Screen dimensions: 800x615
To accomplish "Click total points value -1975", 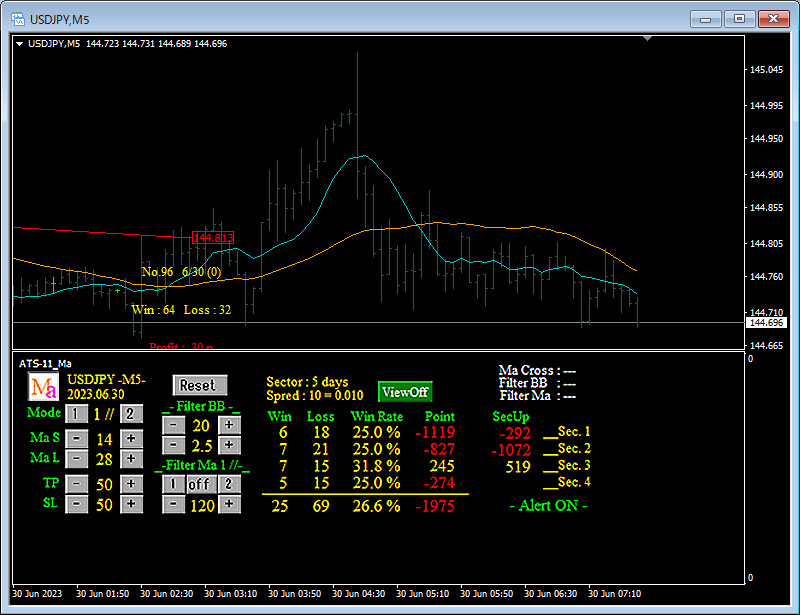I will [x=435, y=506].
